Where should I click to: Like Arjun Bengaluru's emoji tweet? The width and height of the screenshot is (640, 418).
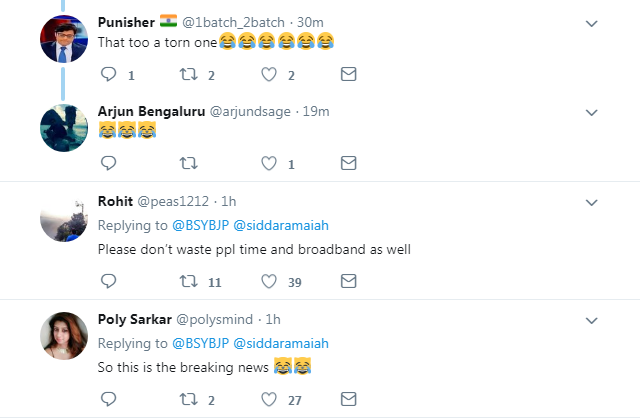pos(267,163)
